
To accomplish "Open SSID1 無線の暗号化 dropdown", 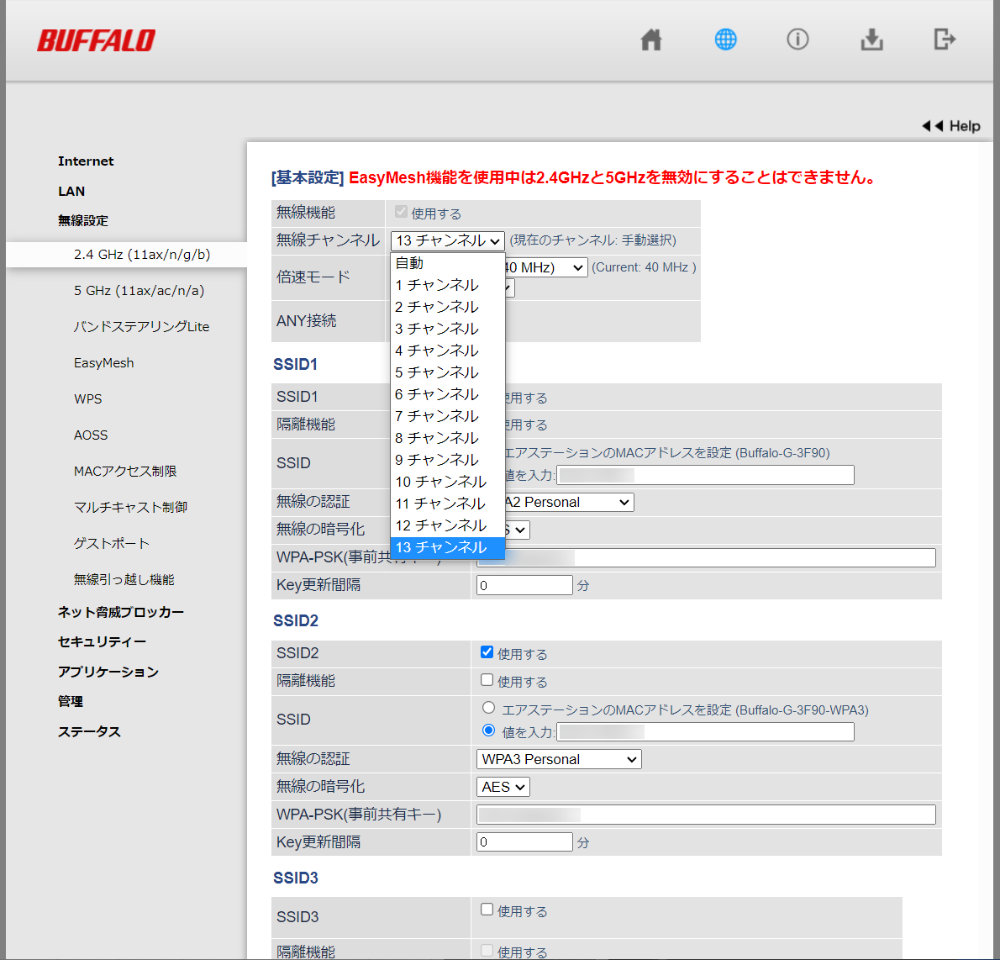I will coord(517,529).
